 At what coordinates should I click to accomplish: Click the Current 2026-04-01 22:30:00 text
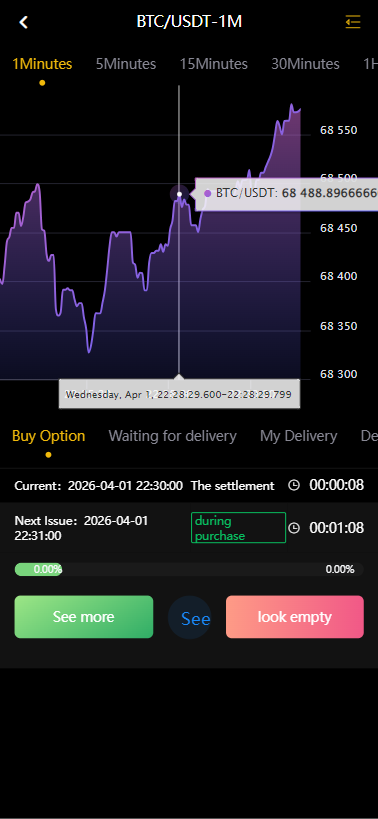(x=99, y=486)
